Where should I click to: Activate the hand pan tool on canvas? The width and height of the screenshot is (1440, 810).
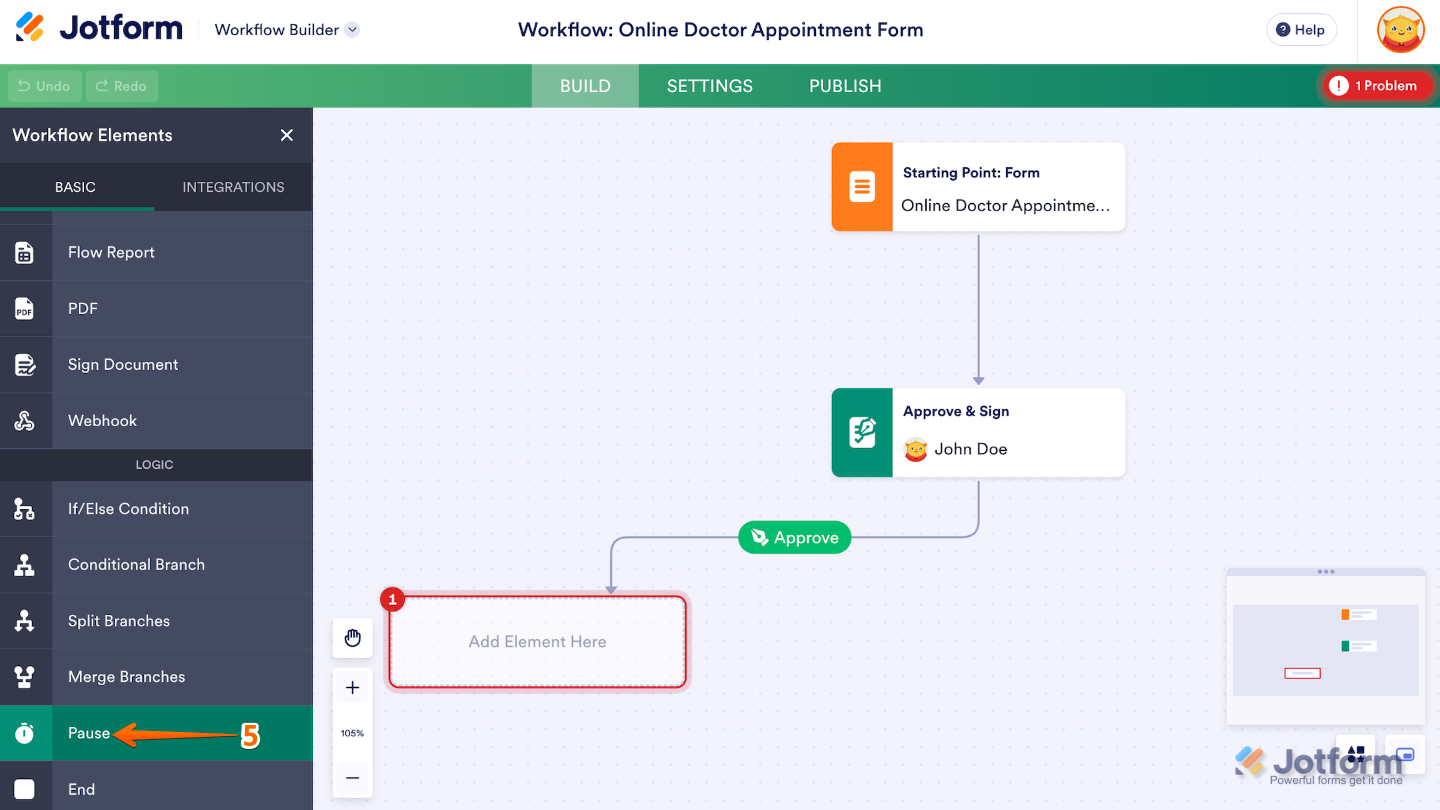pyautogui.click(x=352, y=637)
